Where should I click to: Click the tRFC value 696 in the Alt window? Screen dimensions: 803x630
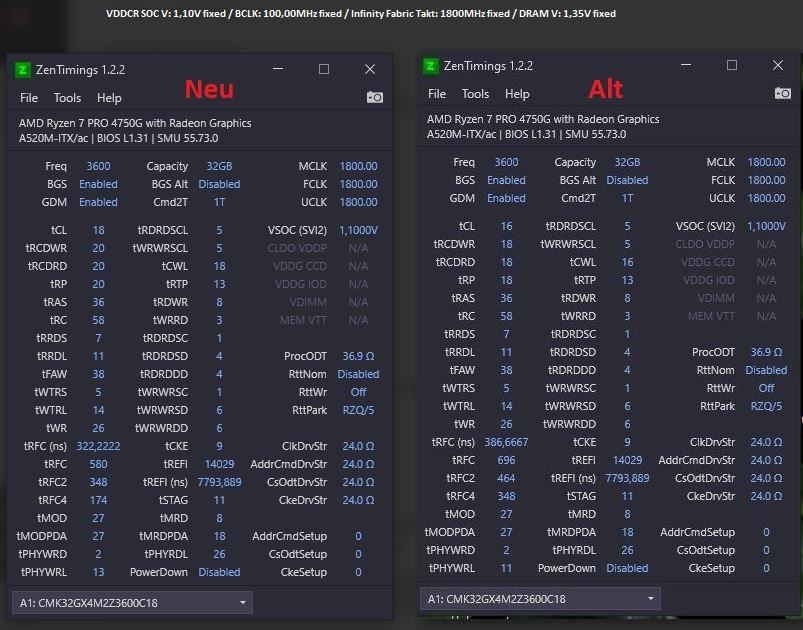coord(506,460)
